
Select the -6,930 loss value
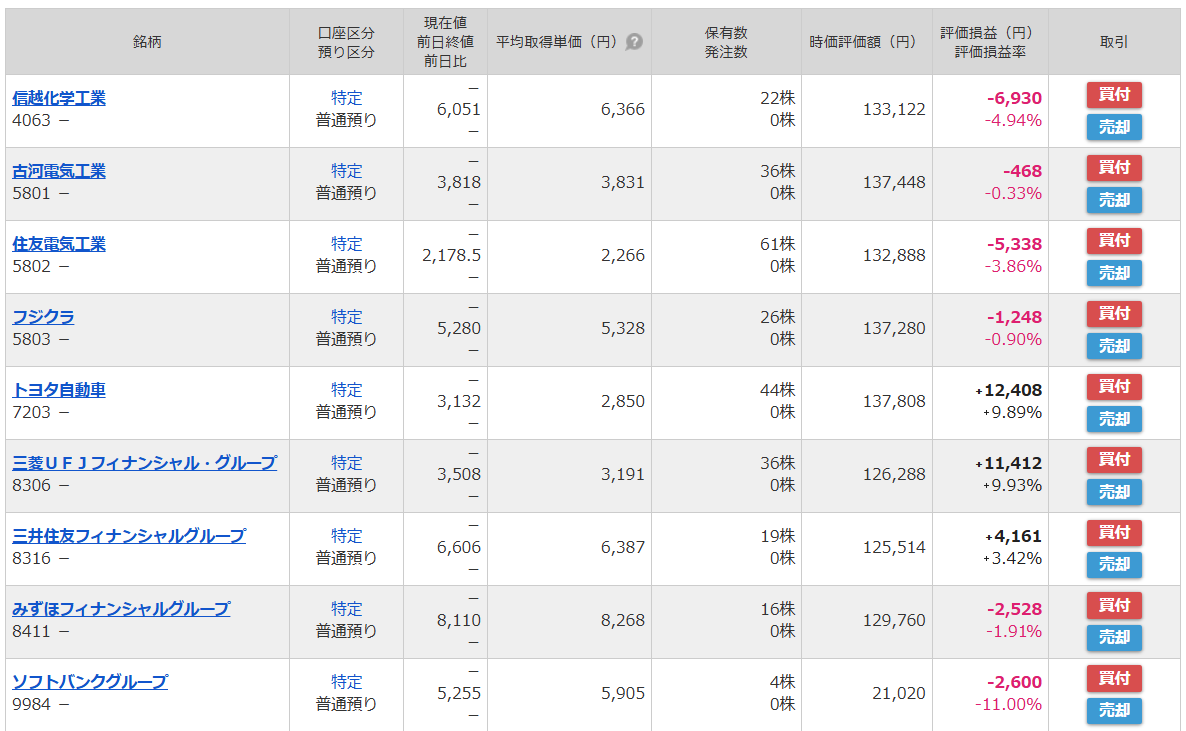1014,98
